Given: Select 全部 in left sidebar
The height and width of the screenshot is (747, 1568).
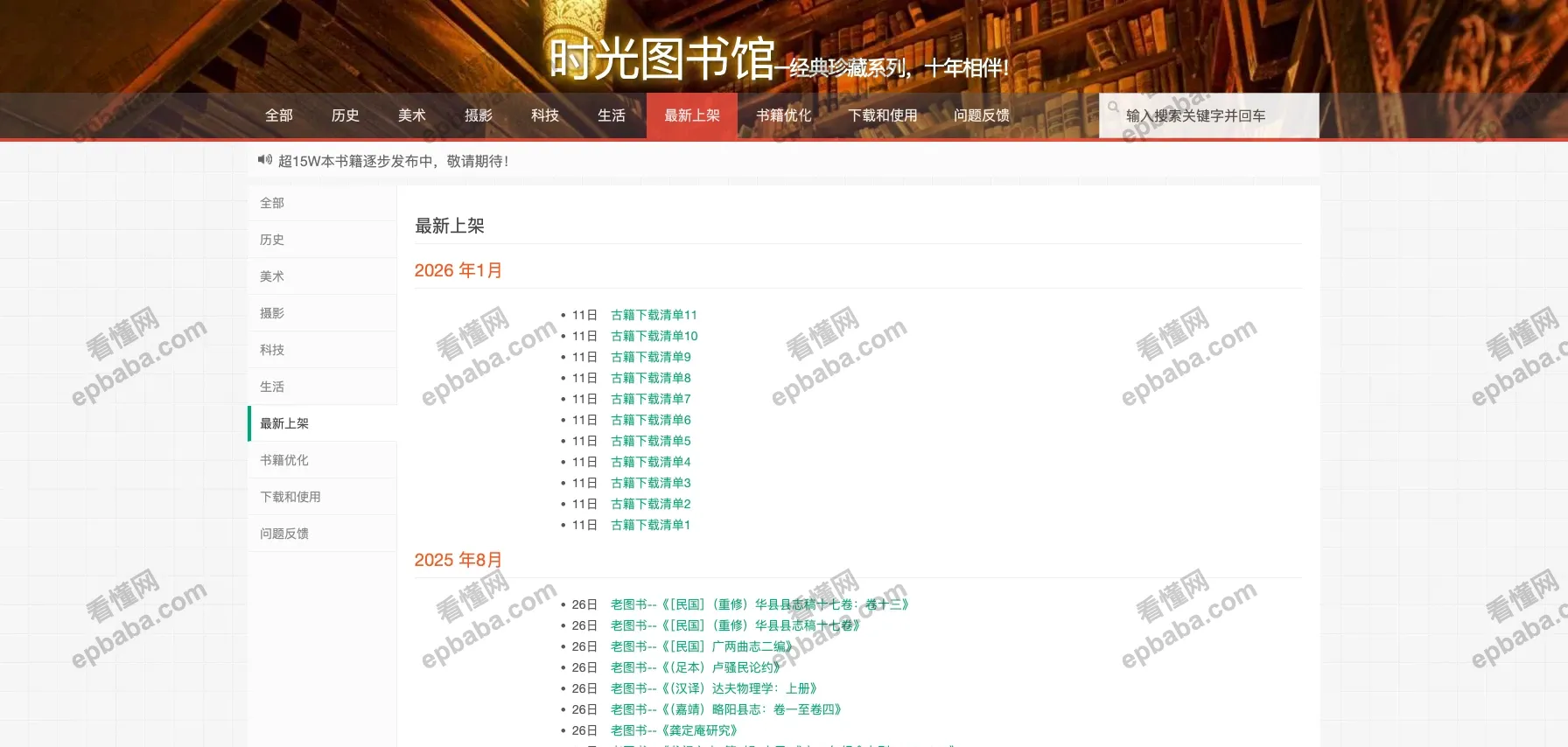Looking at the screenshot, I should click(322, 203).
